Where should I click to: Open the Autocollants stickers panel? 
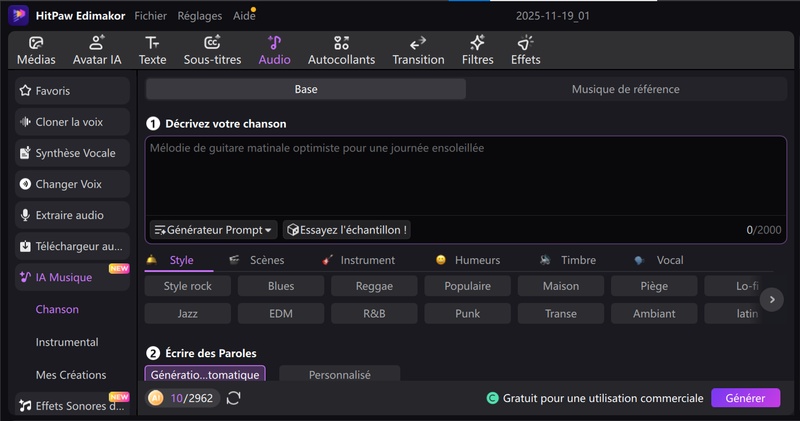click(x=341, y=50)
